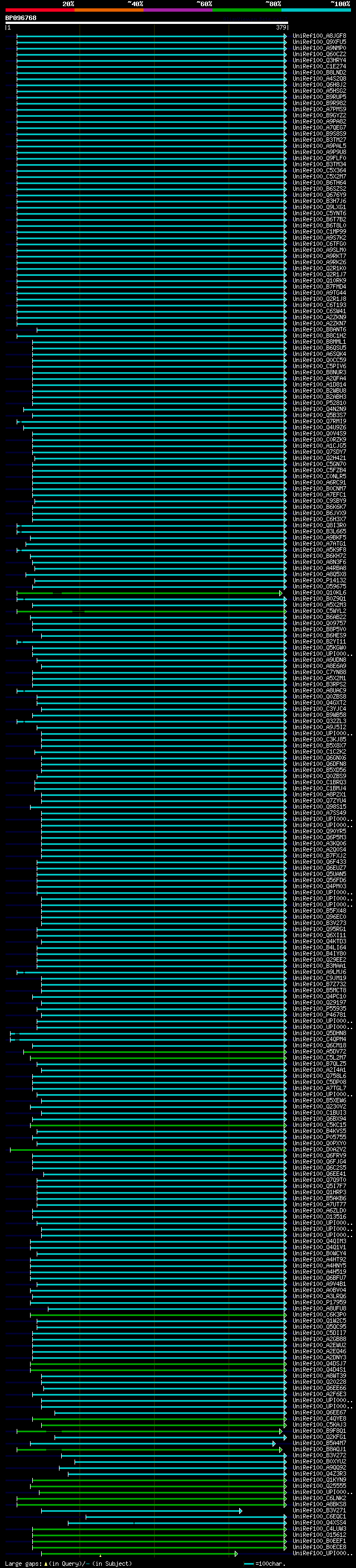
Task: Select hit label UniRef100_A9UDN8
Action: click(x=319, y=660)
